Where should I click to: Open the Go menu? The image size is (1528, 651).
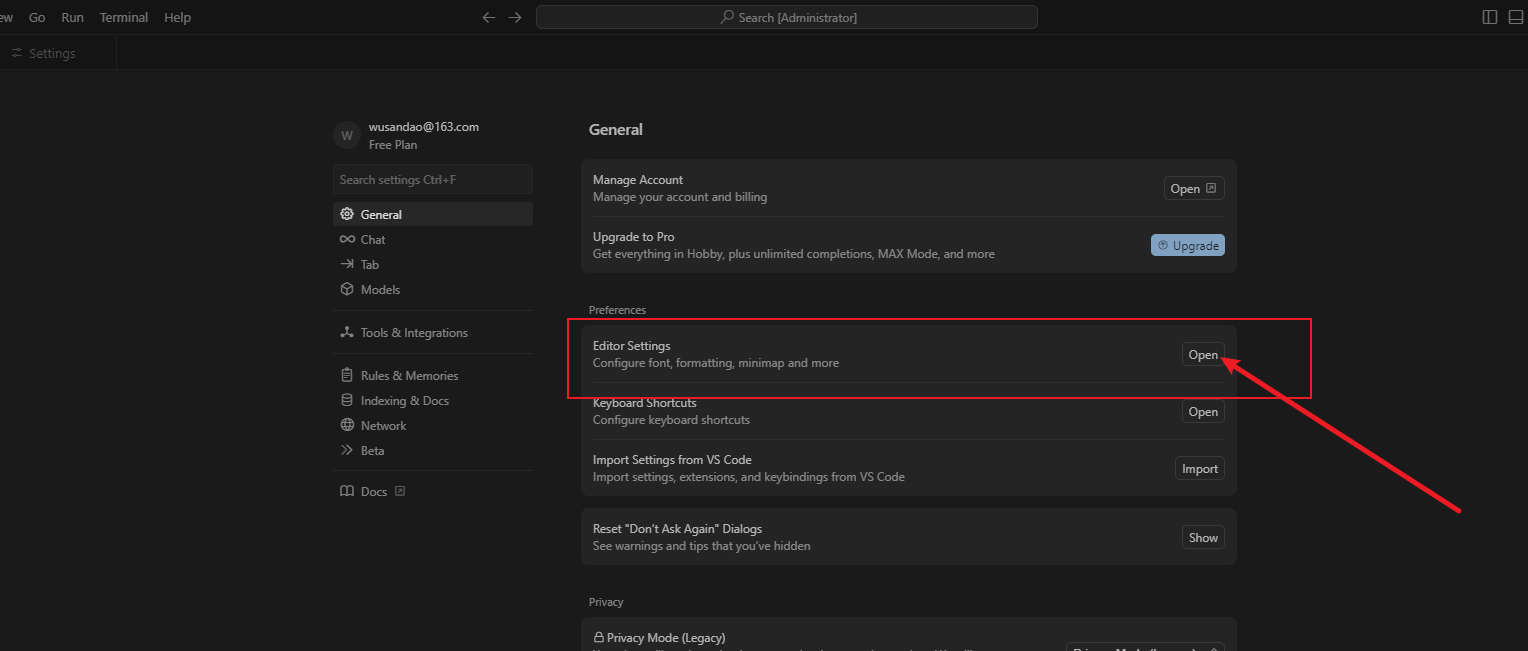[37, 17]
